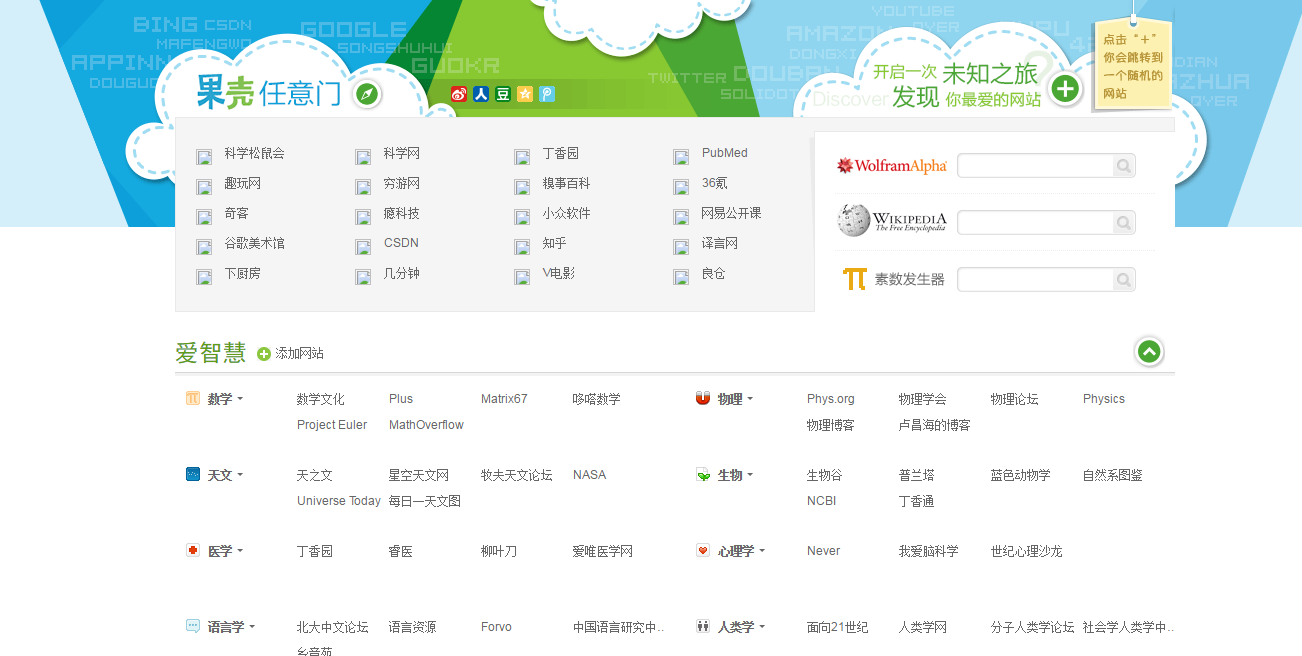Click the people 人类学 category icon
Viewport: 1302px width, 656px height.
pos(703,626)
